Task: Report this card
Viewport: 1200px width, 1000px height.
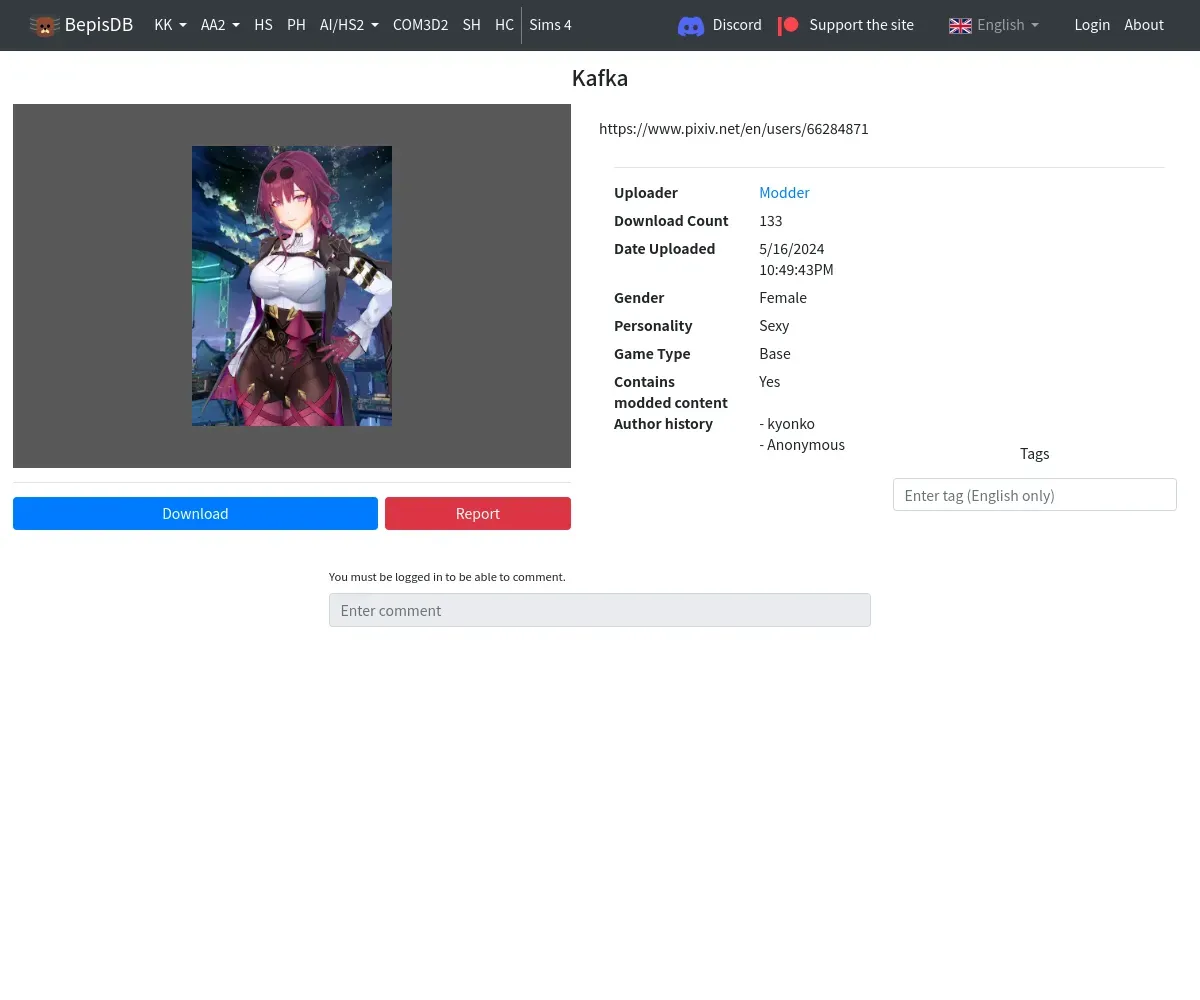Action: (478, 513)
